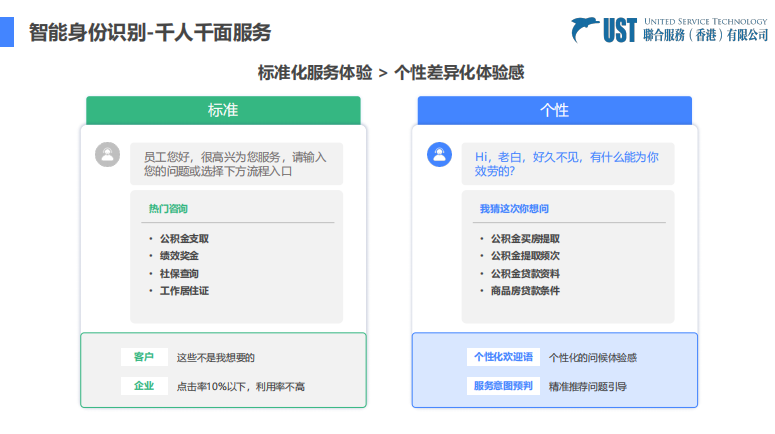
Task: Click the 公积金提取频次 suggestion
Action: 525,256
